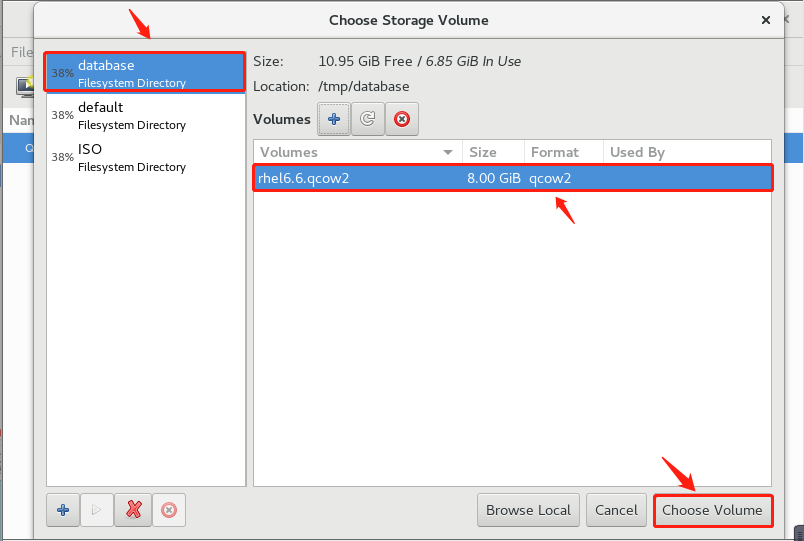804x541 pixels.
Task: Select the rhel6.6.qcow2 volume row
Action: tap(512, 178)
